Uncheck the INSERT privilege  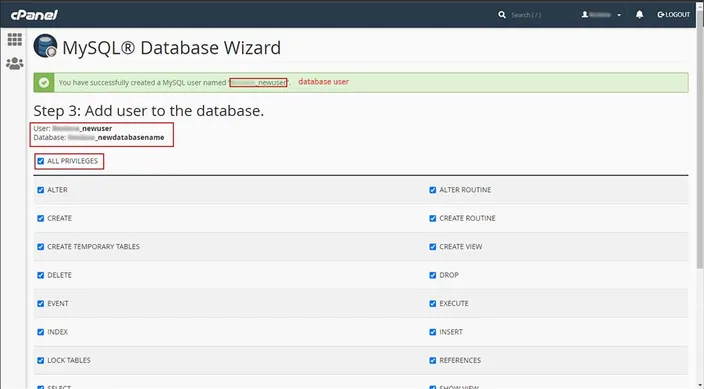click(433, 332)
